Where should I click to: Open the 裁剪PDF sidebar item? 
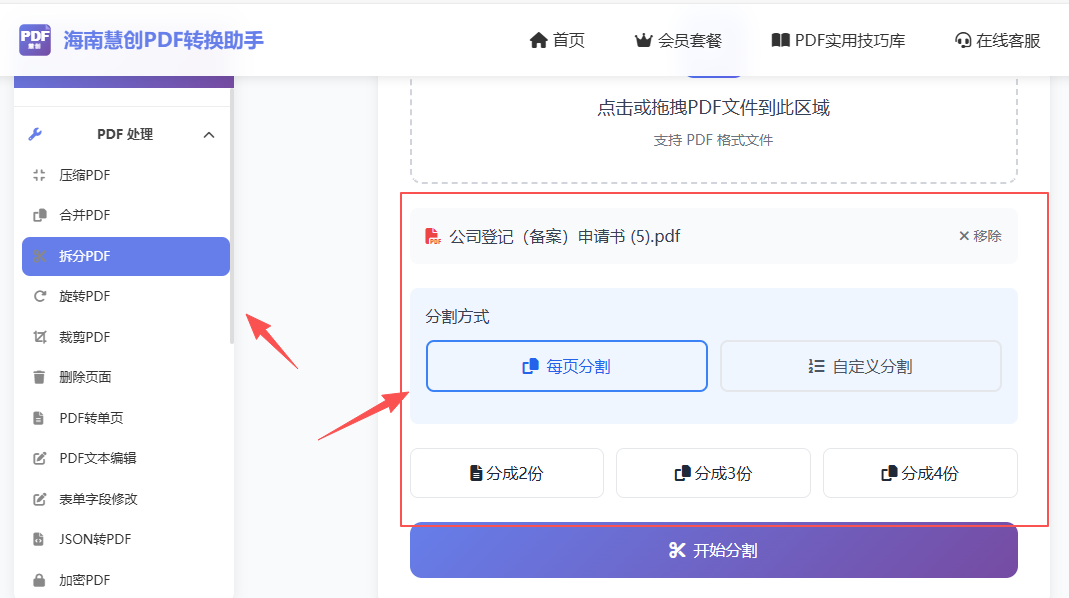tap(125, 337)
